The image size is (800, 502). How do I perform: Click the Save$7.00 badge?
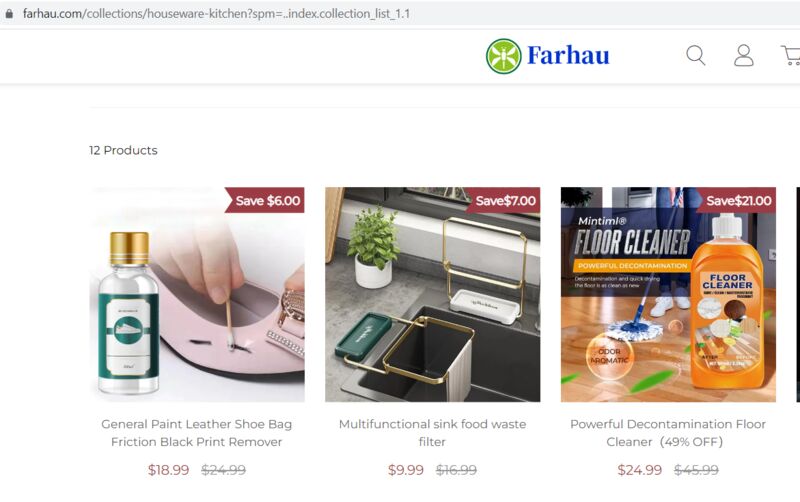[x=503, y=200]
